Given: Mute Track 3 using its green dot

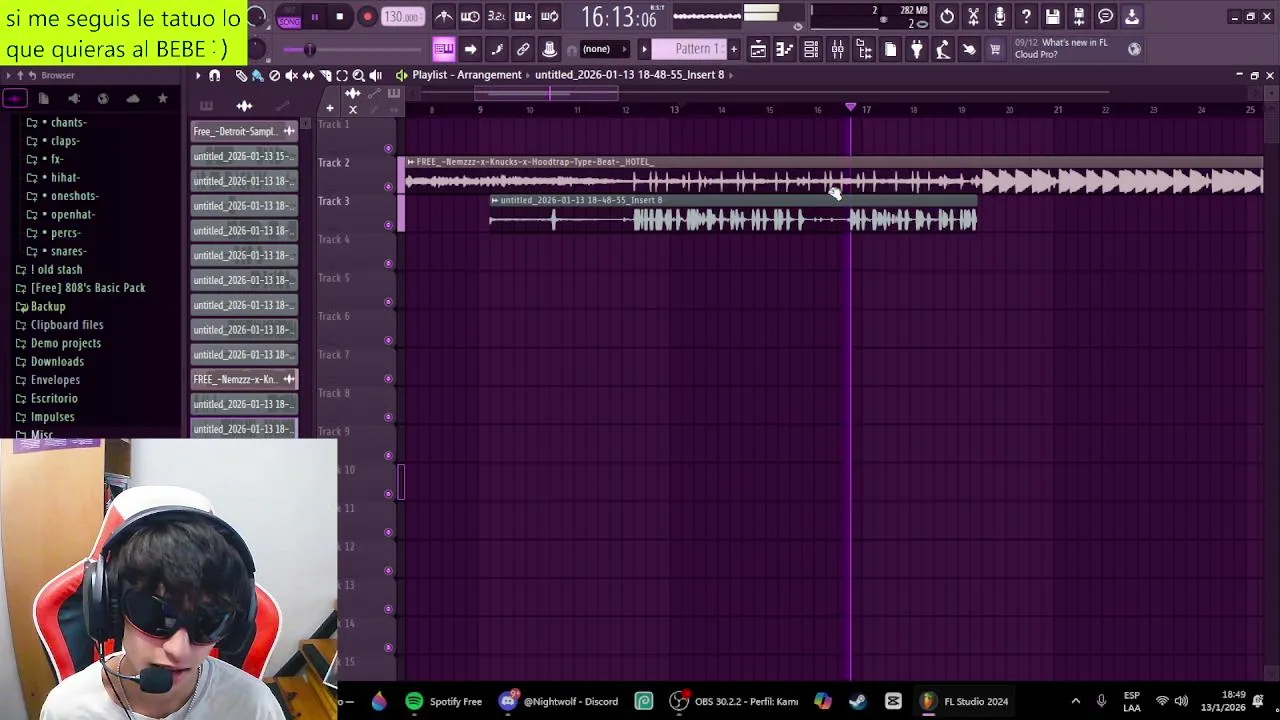Looking at the screenshot, I should pos(388,225).
